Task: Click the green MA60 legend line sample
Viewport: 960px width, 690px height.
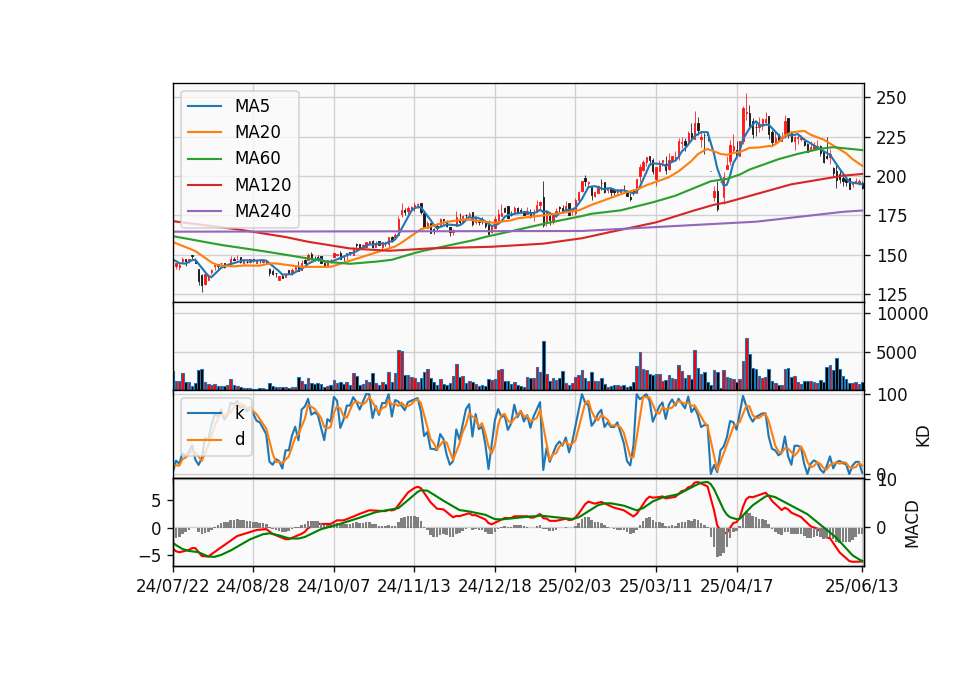Action: coord(204,159)
